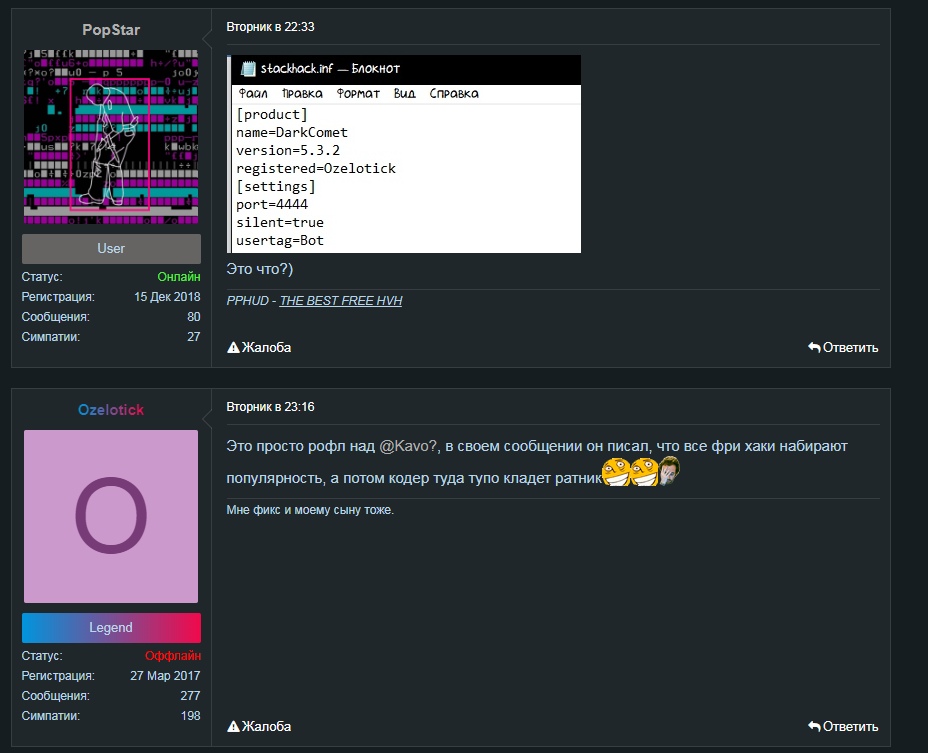Open the 'Вторник в 22:33' post timestamp

point(270,27)
